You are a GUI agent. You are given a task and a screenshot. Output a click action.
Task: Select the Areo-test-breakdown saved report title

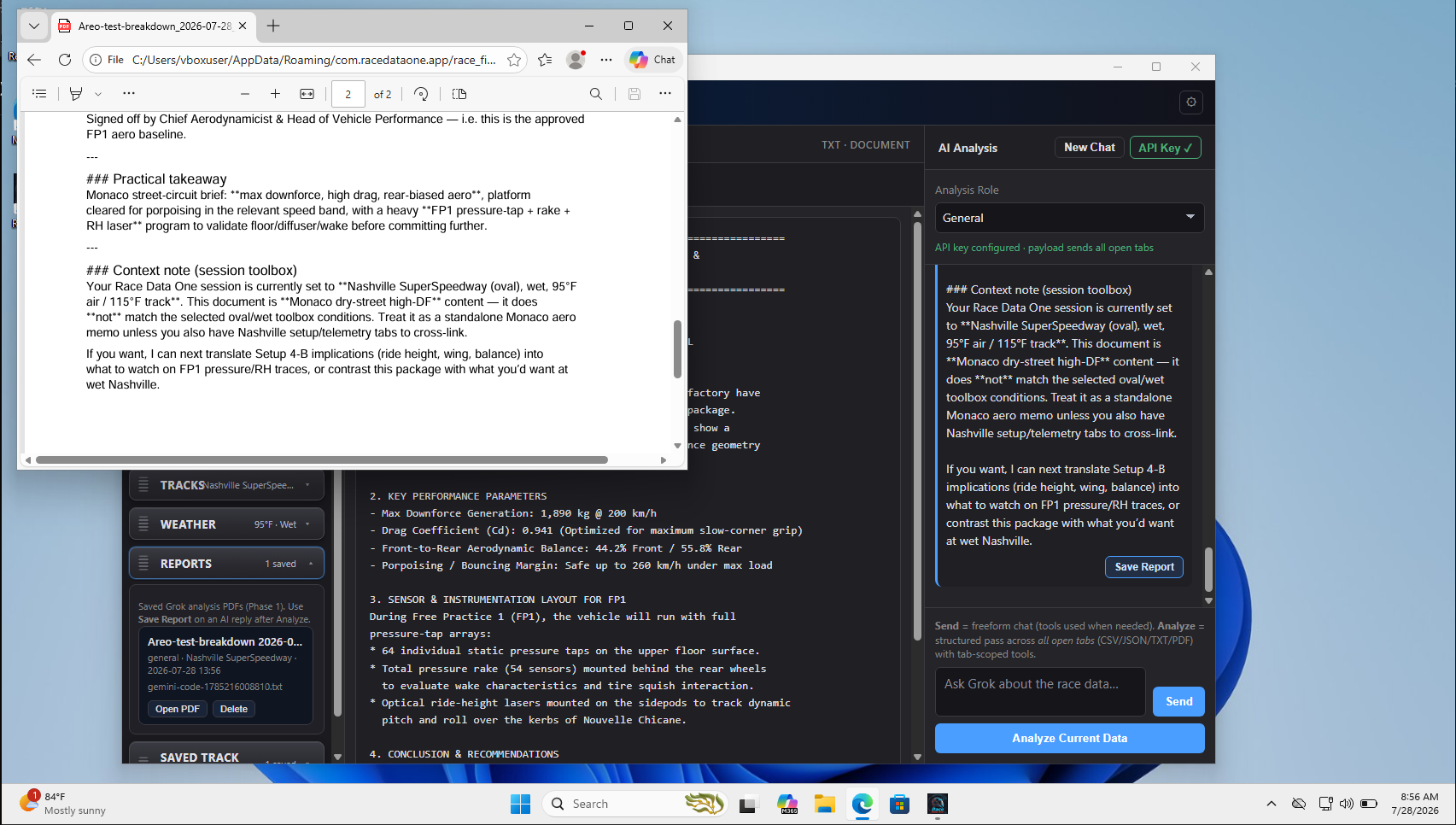(x=225, y=641)
